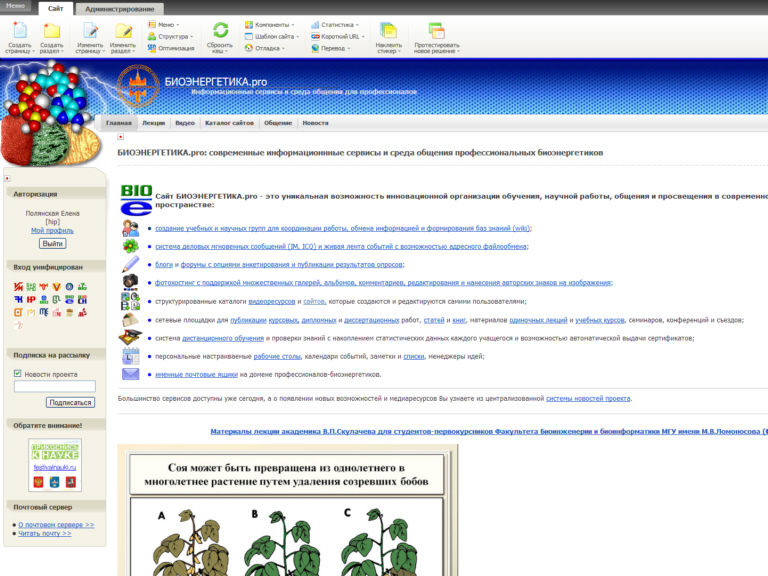Open the фотохостинг link
The width and height of the screenshot is (768, 576).
[383, 283]
